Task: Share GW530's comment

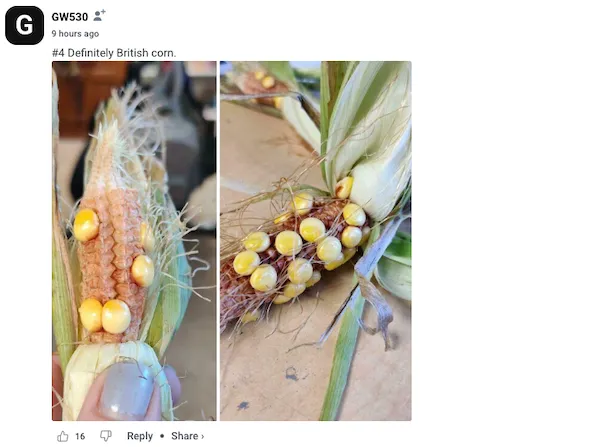Action: 184,436
